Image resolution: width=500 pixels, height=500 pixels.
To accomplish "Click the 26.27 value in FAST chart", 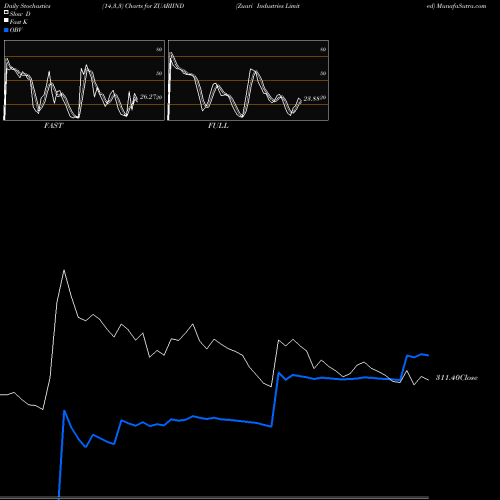I will 148,97.
